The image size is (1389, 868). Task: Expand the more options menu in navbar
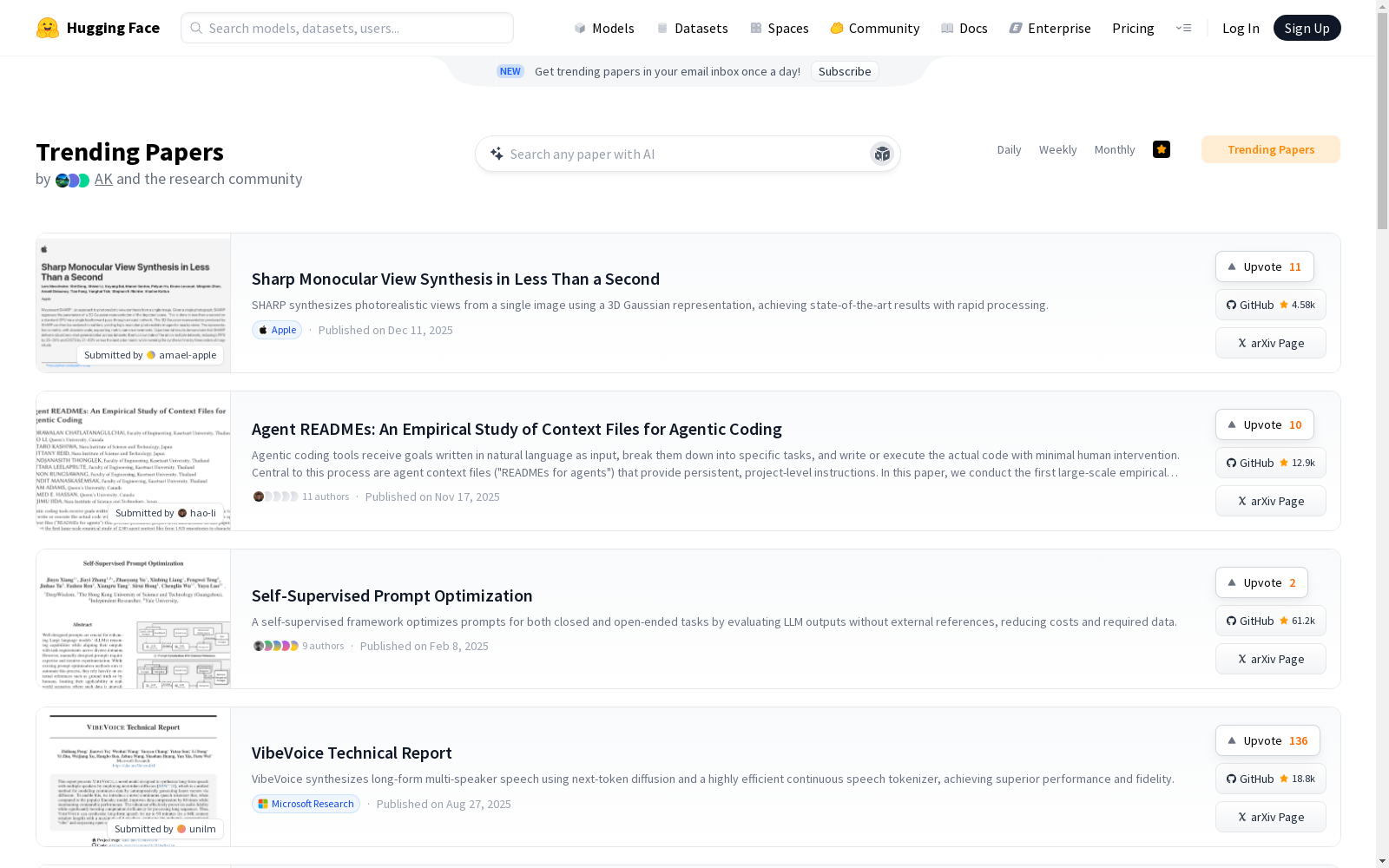point(1183,28)
